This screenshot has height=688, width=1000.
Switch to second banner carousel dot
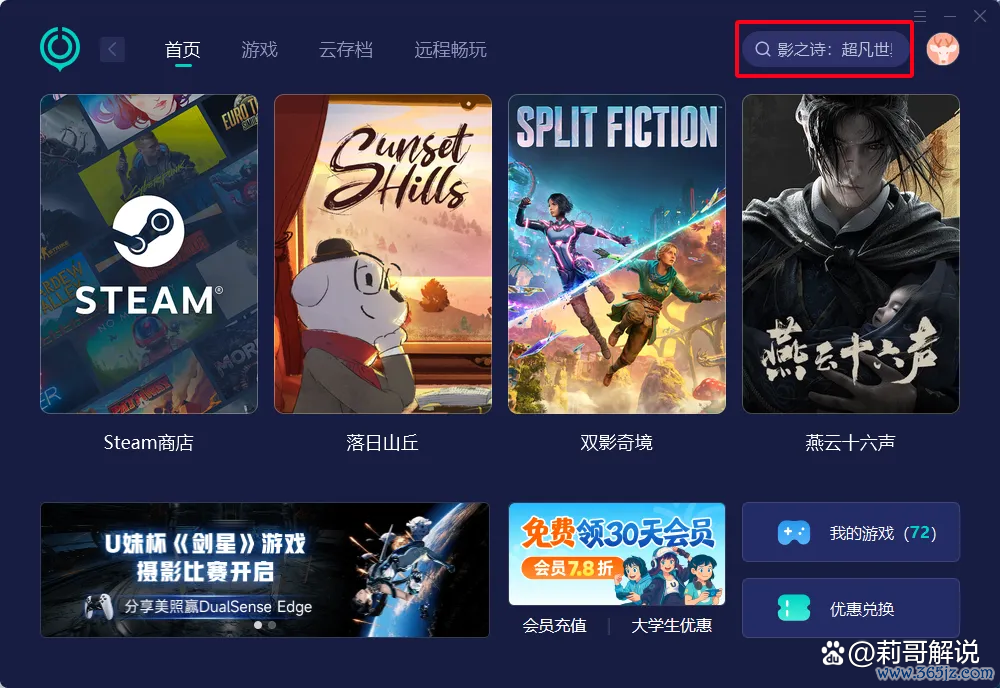click(272, 625)
